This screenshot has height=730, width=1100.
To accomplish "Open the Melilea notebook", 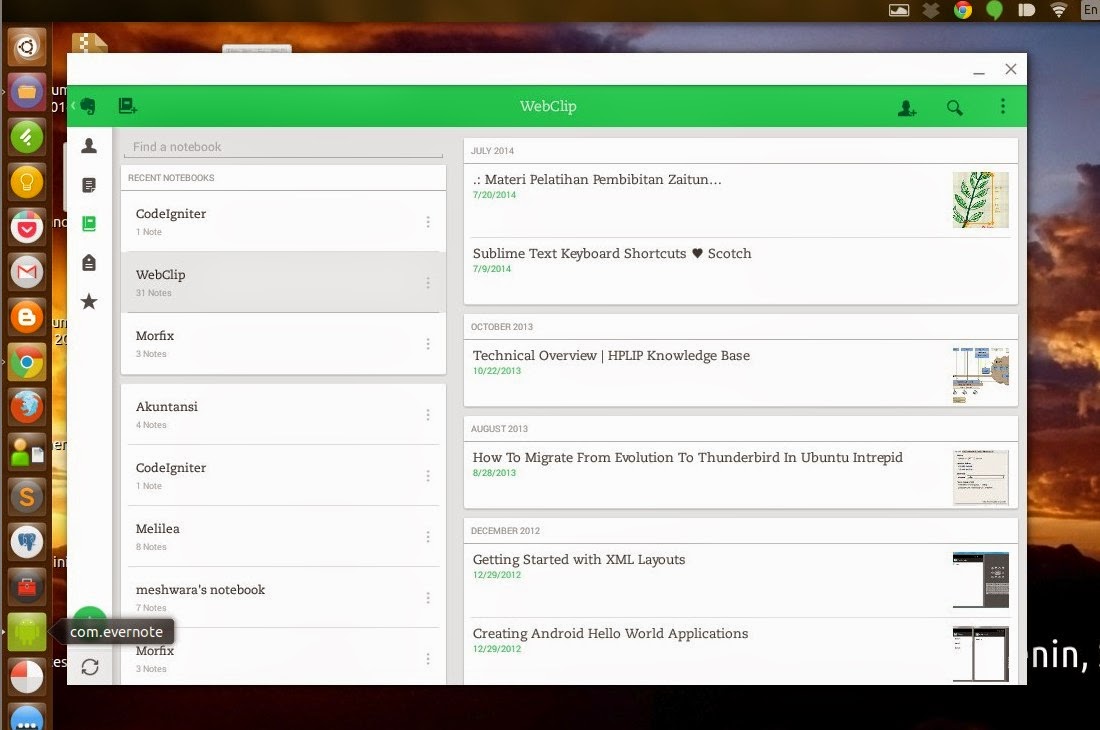I will [x=283, y=536].
